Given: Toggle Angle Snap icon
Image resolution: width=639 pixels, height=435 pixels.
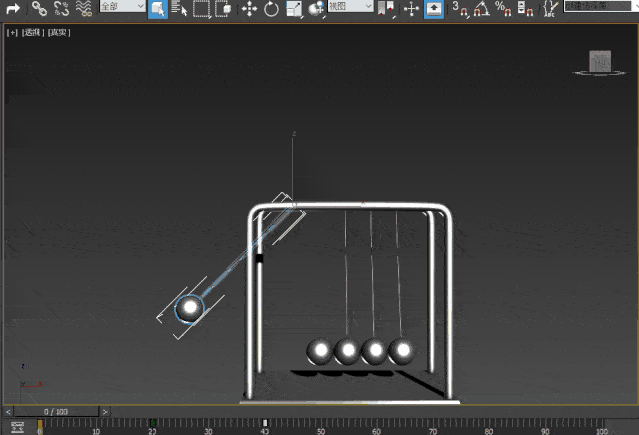Looking at the screenshot, I should point(481,9).
